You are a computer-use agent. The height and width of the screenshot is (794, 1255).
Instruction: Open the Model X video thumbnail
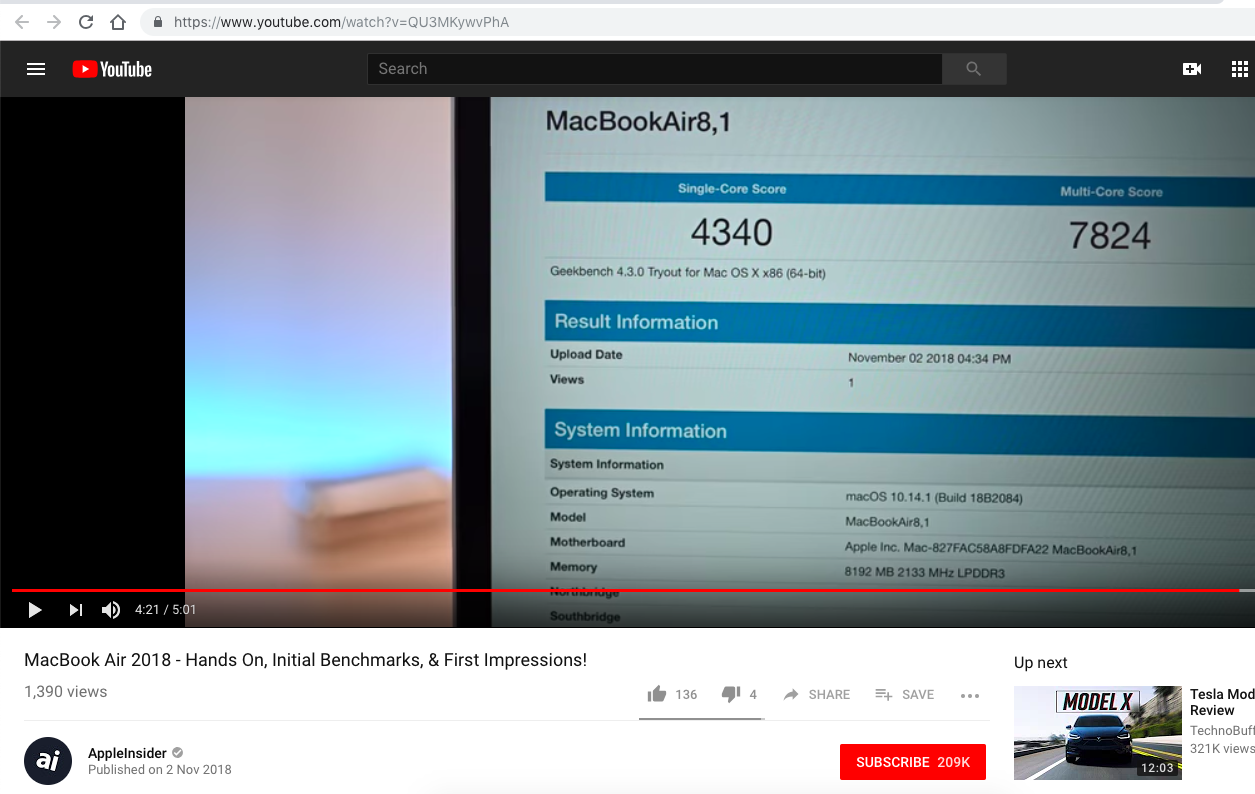1098,733
